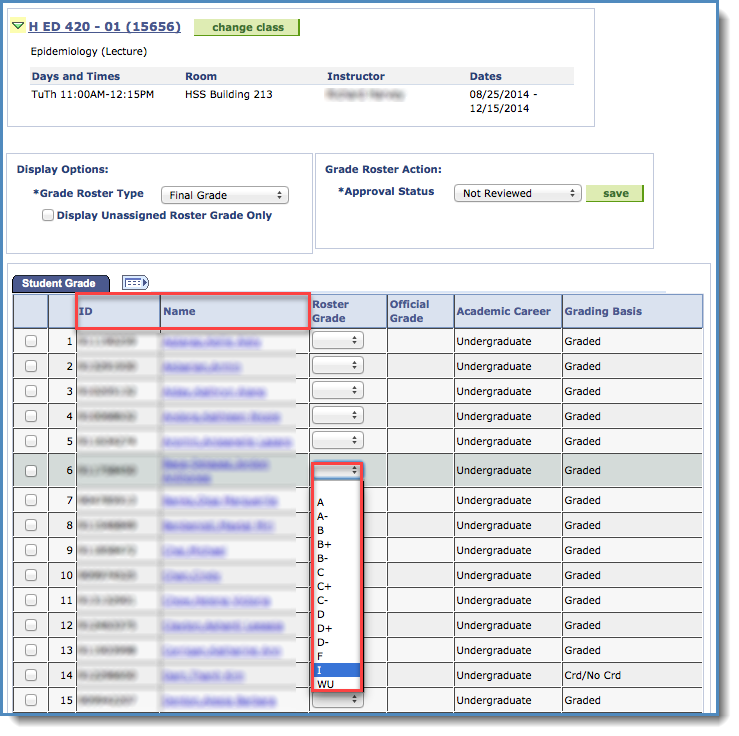Image resolution: width=739 pixels, height=736 pixels.
Task: Choose grade A- from the dropdown list
Action: [337, 516]
